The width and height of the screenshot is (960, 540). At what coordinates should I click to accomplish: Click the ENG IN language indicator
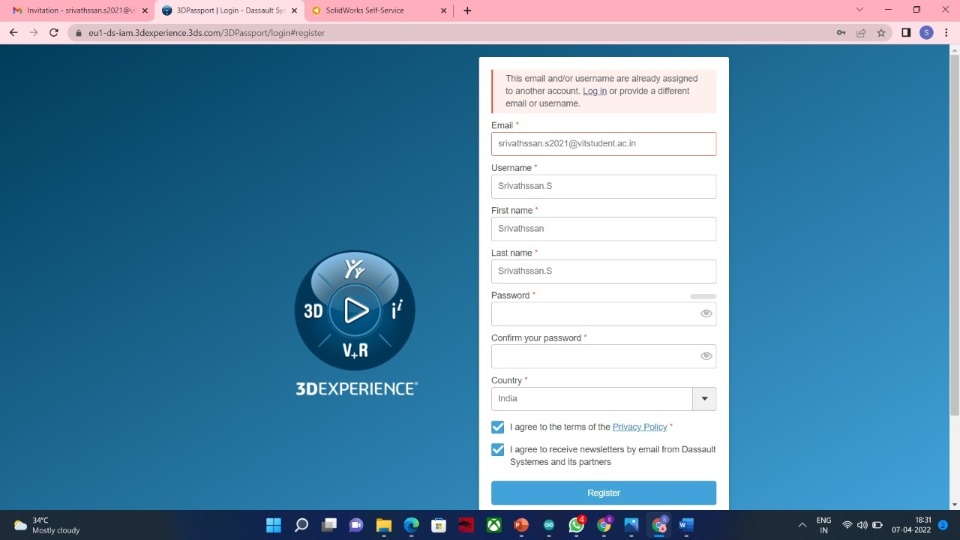point(823,525)
